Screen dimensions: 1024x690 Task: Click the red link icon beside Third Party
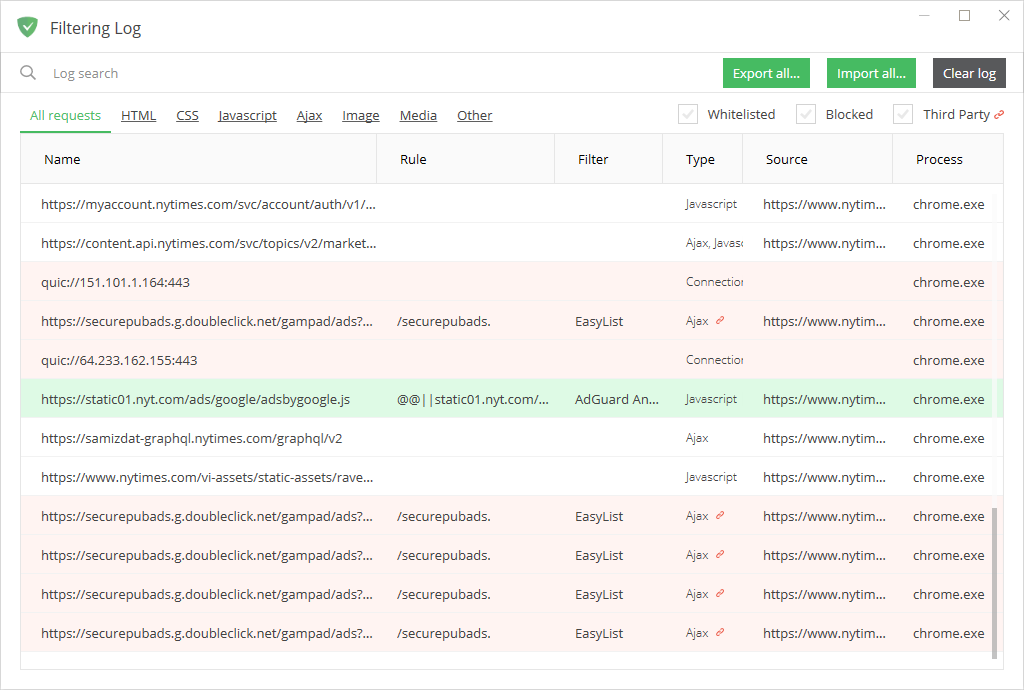(x=998, y=115)
